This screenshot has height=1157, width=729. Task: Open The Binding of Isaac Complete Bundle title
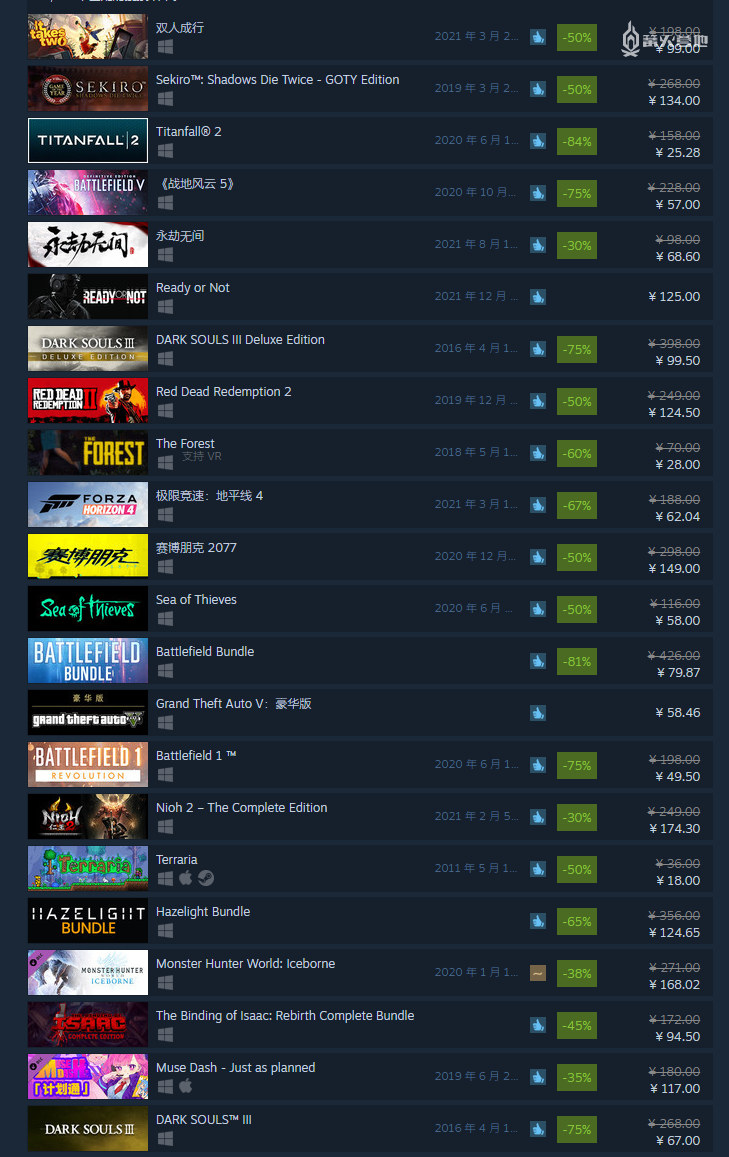click(285, 1016)
